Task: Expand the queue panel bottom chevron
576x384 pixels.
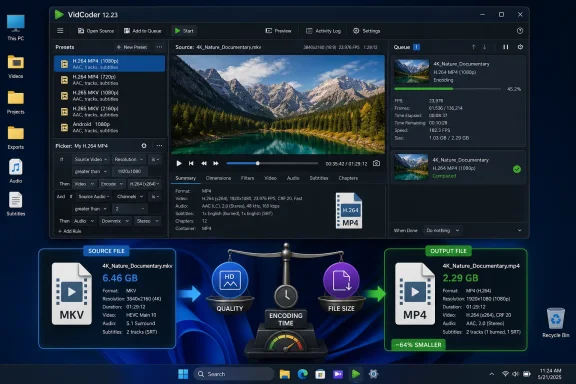Action: click(x=519, y=230)
